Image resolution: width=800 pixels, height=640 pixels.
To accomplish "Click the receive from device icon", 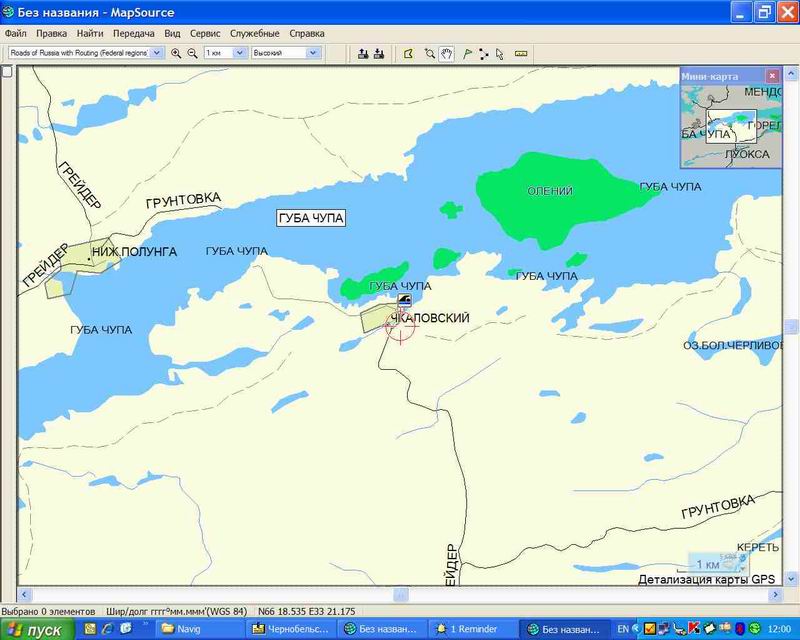I will click(x=379, y=53).
